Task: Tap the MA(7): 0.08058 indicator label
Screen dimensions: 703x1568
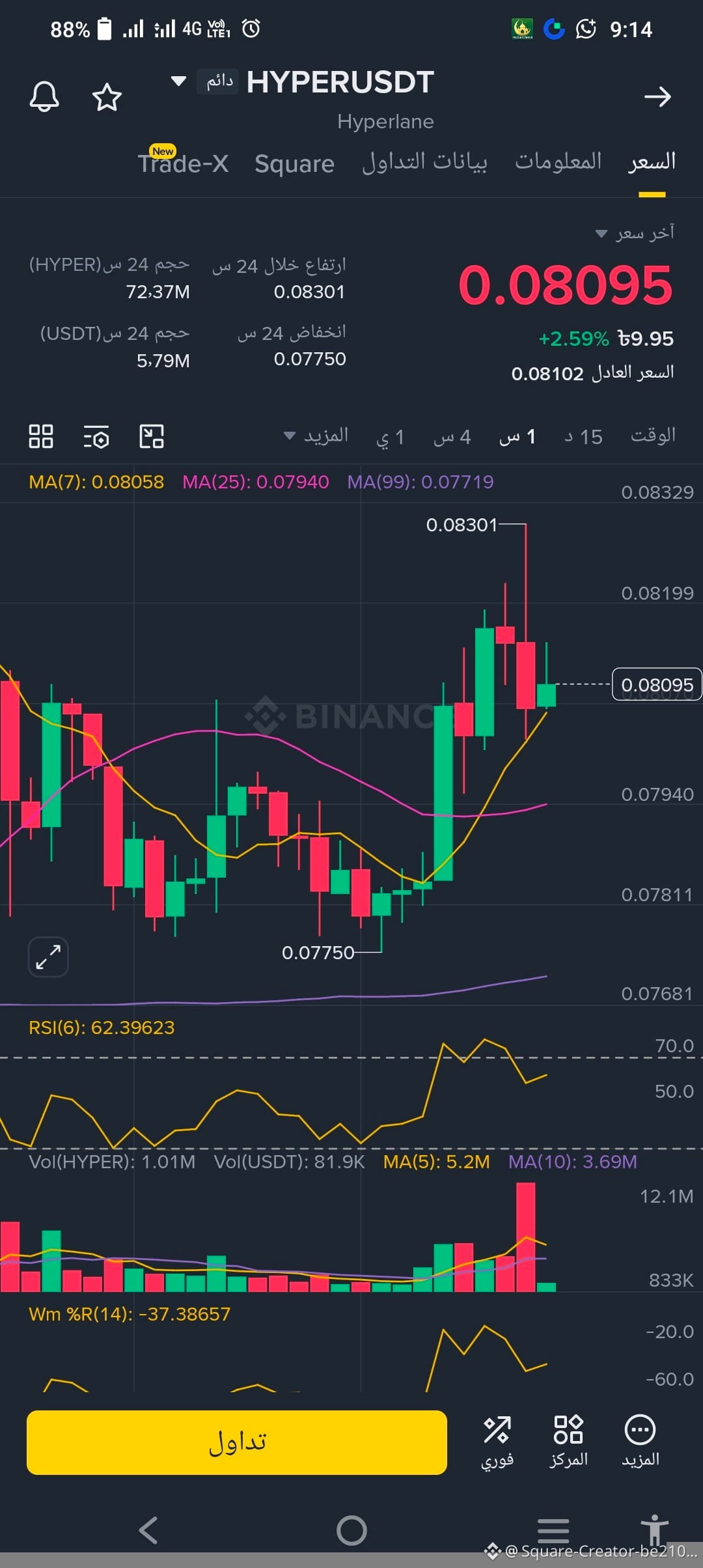Action: tap(96, 482)
